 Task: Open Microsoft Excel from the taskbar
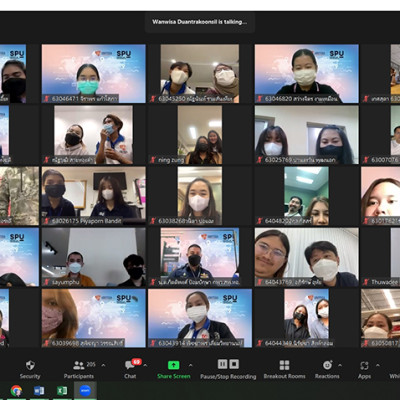(62, 390)
